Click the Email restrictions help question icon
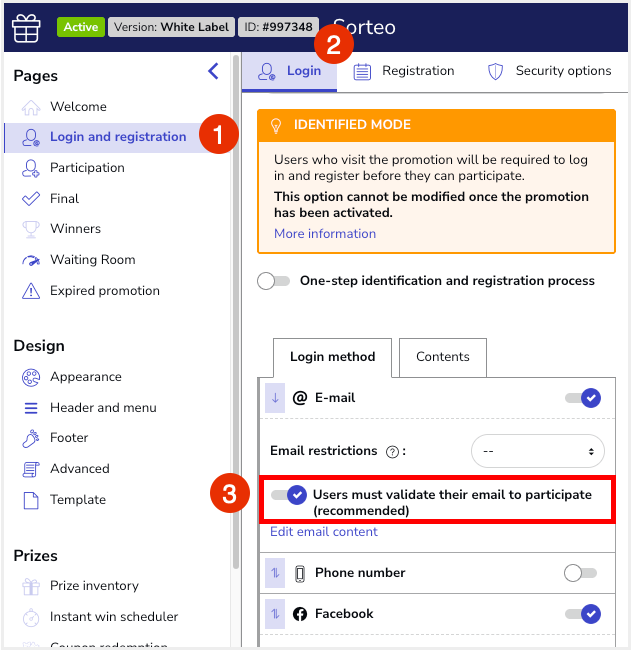 click(x=392, y=451)
